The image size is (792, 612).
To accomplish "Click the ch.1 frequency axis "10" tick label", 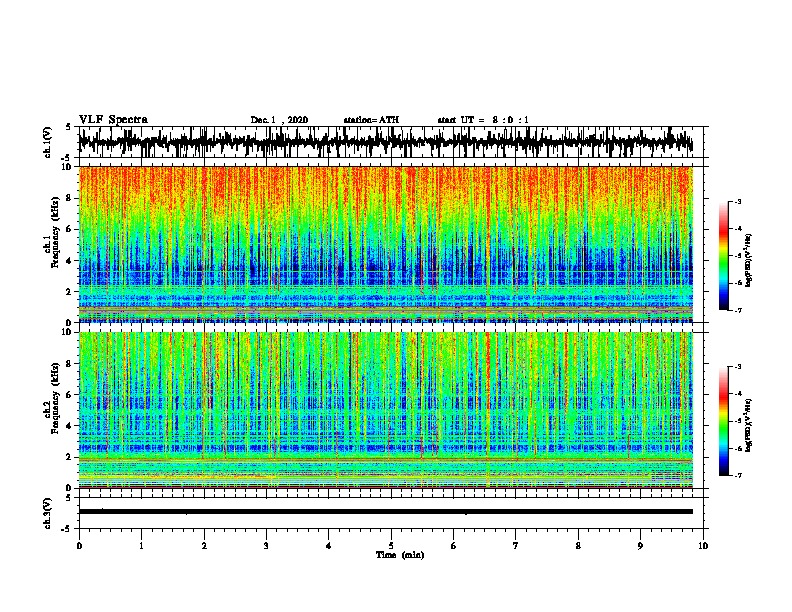I will point(67,167).
